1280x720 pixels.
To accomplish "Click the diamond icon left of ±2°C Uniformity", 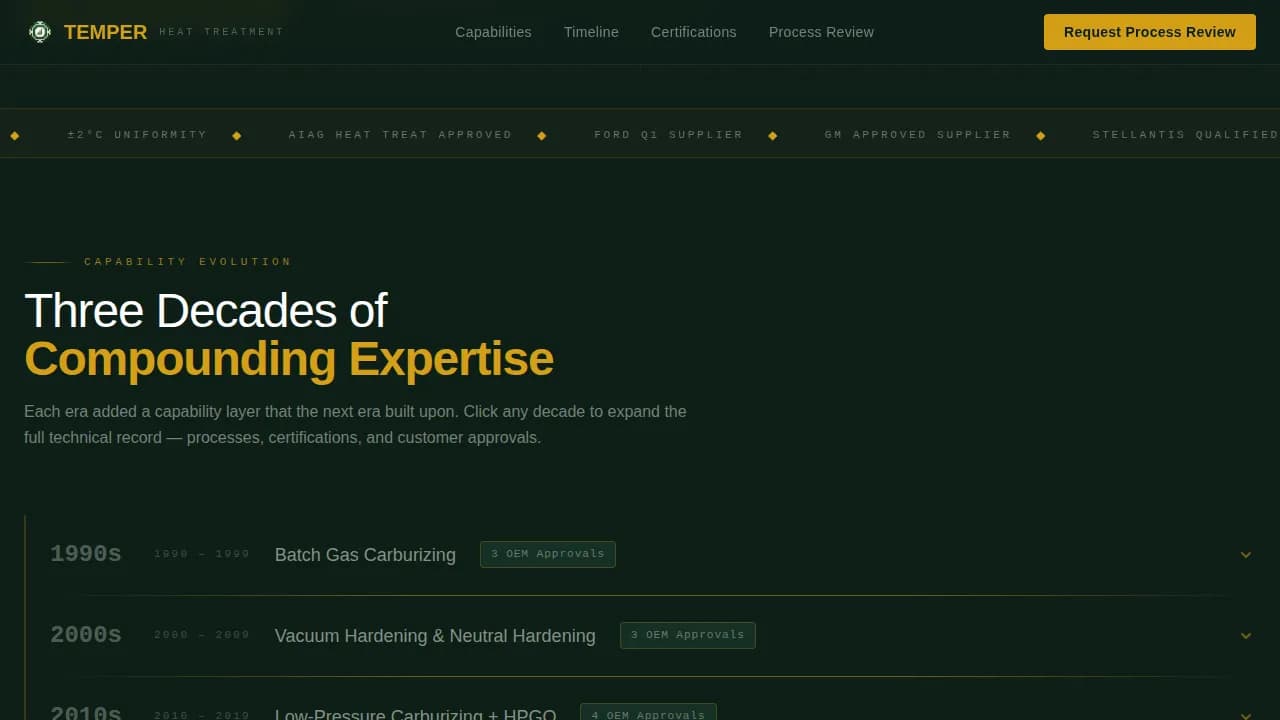I will click(x=15, y=134).
